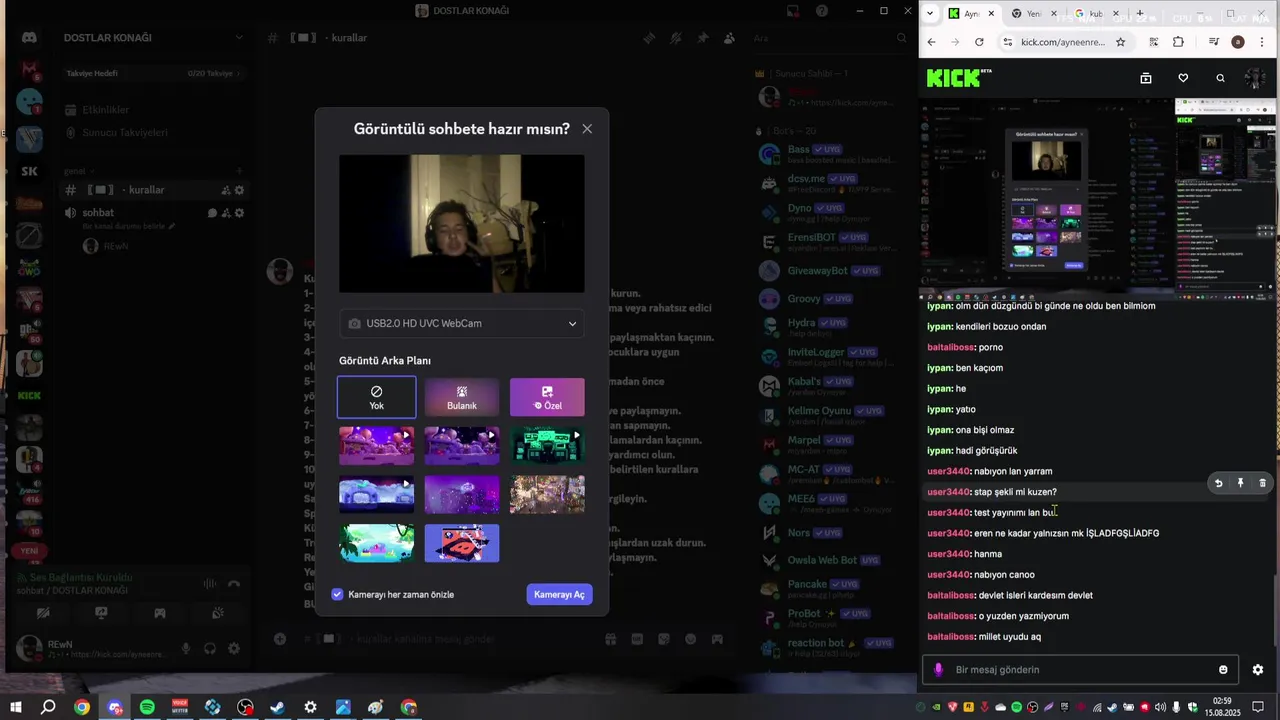Screen dimensions: 1280x720
Task: Open Discord channel notification settings icon
Action: tap(676, 38)
